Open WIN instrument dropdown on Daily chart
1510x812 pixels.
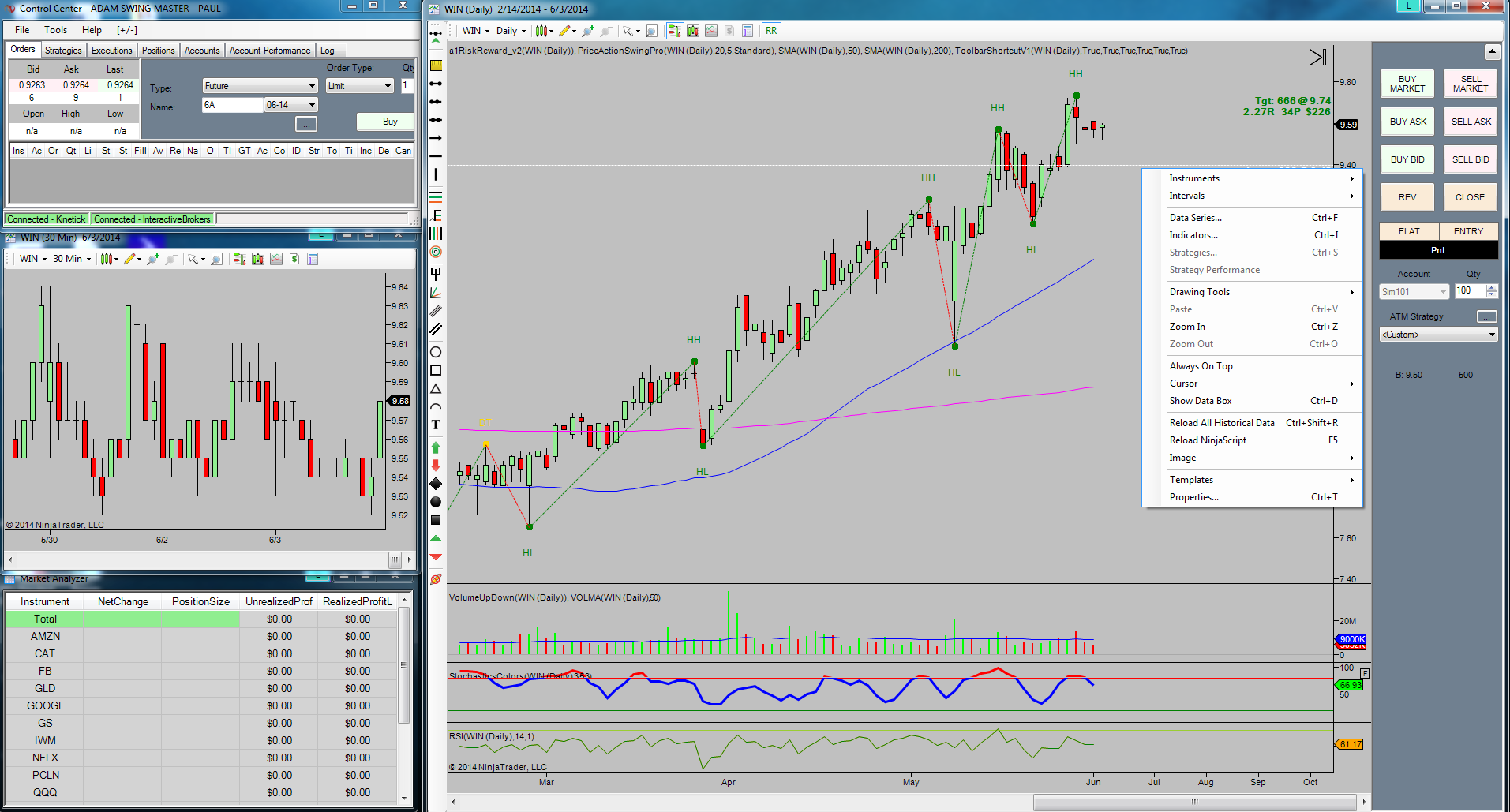[x=476, y=31]
